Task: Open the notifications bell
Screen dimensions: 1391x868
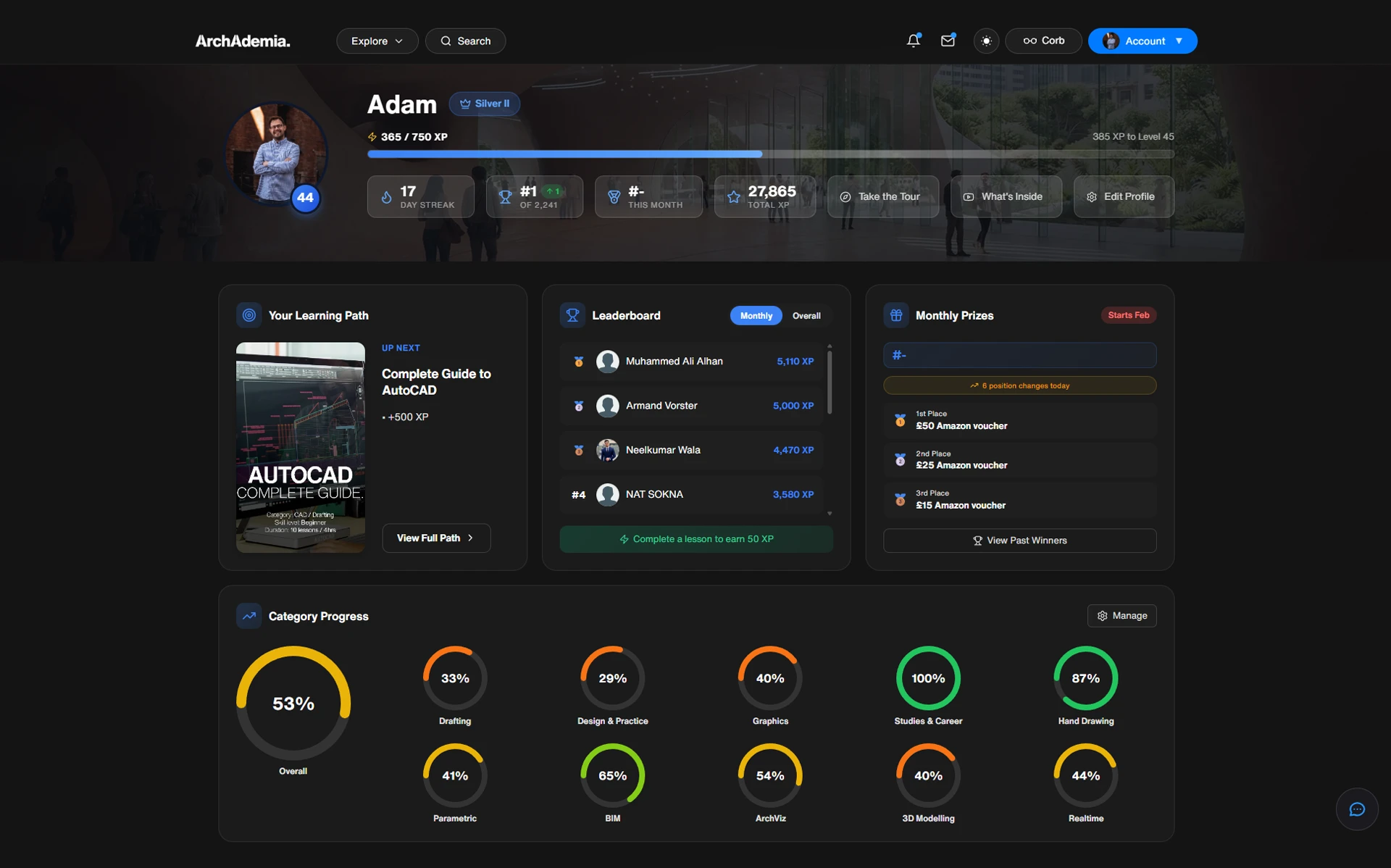Action: [913, 41]
